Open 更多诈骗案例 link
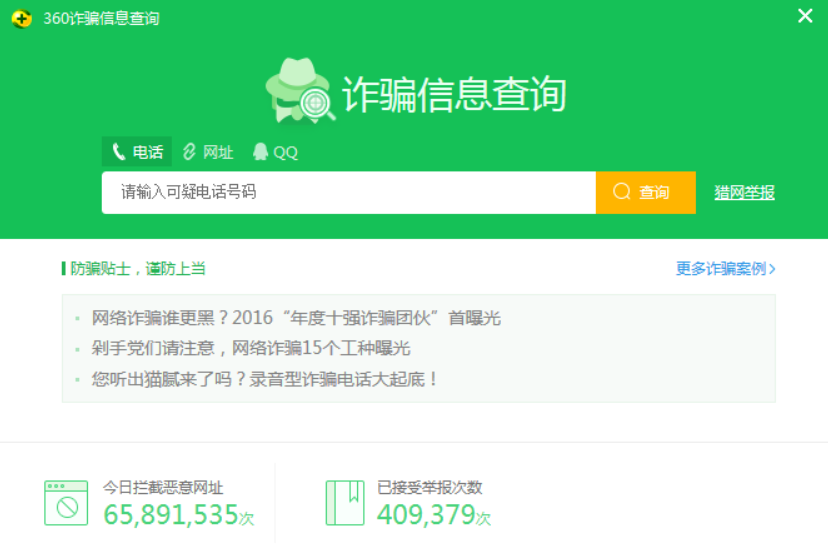Image resolution: width=828 pixels, height=556 pixels. [726, 269]
